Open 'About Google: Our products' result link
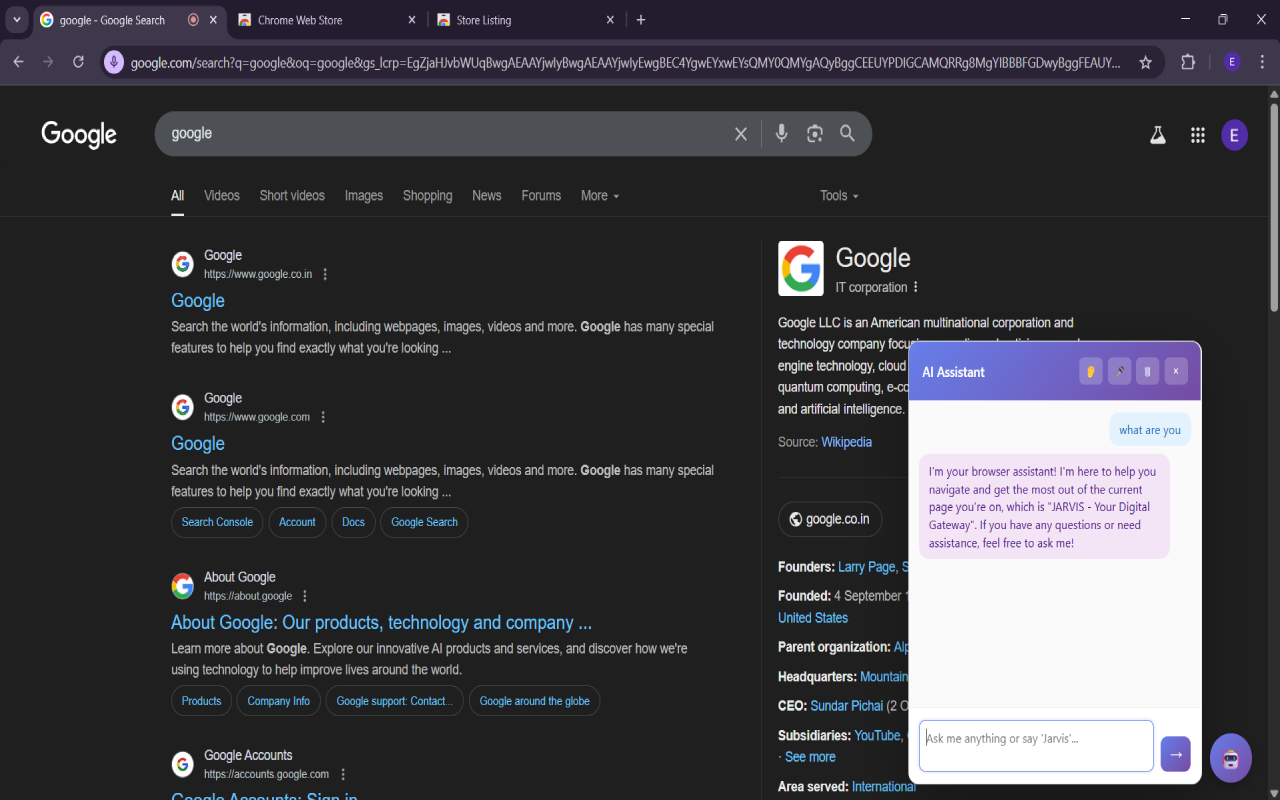1280x800 pixels. click(382, 623)
